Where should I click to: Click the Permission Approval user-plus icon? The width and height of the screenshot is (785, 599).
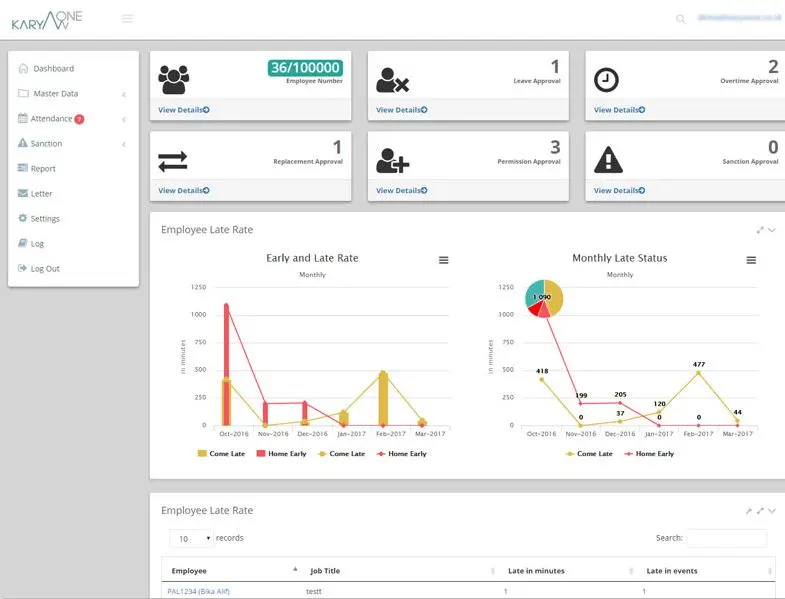coord(392,160)
